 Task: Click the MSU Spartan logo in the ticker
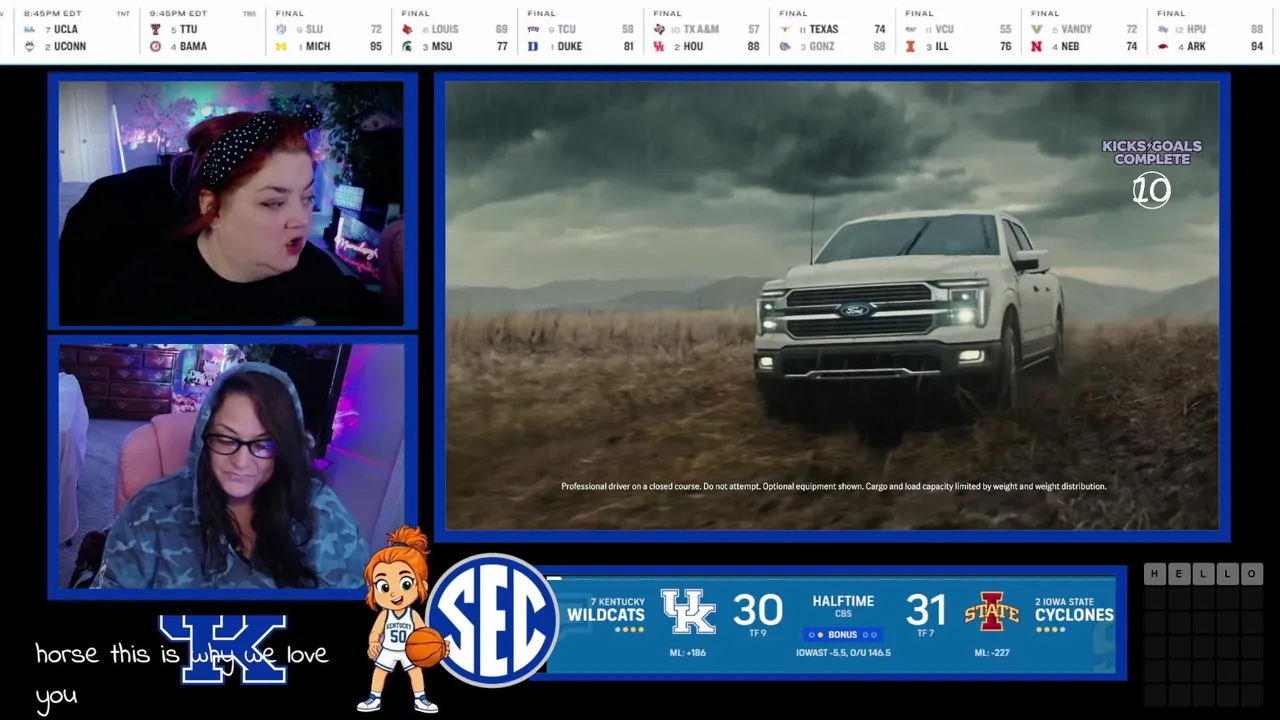407,47
